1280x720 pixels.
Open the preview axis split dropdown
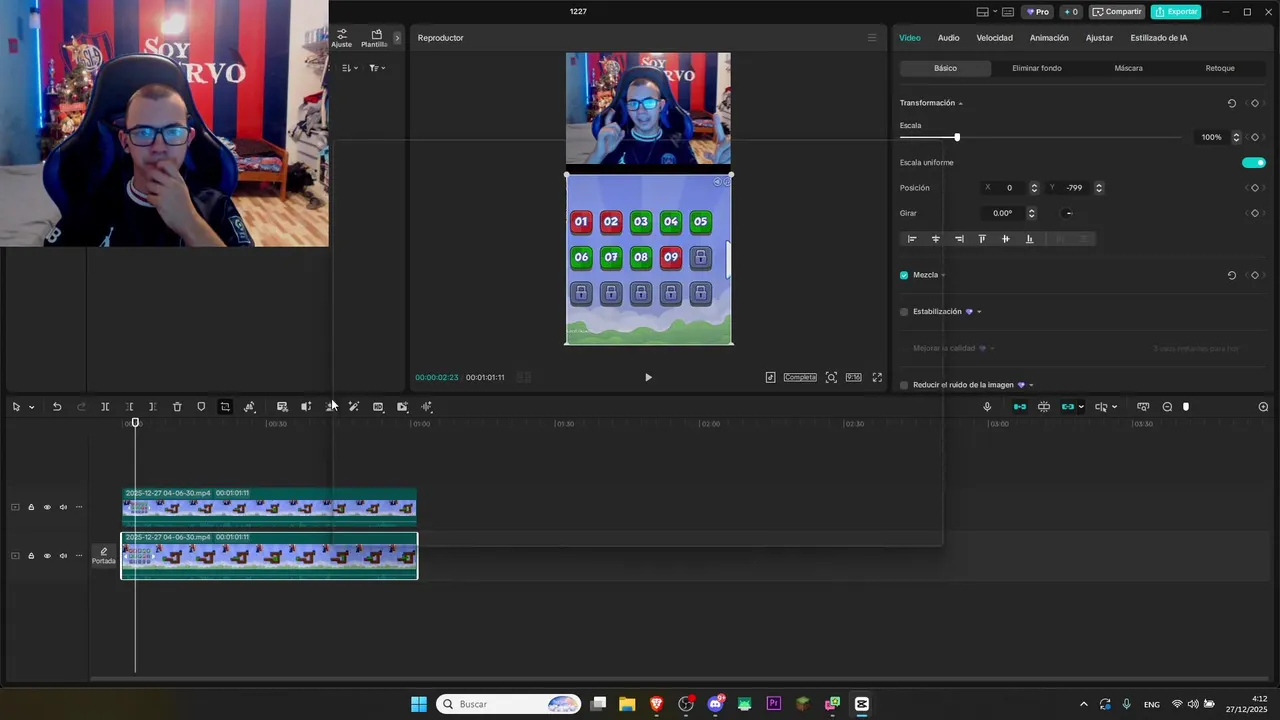coord(1114,407)
